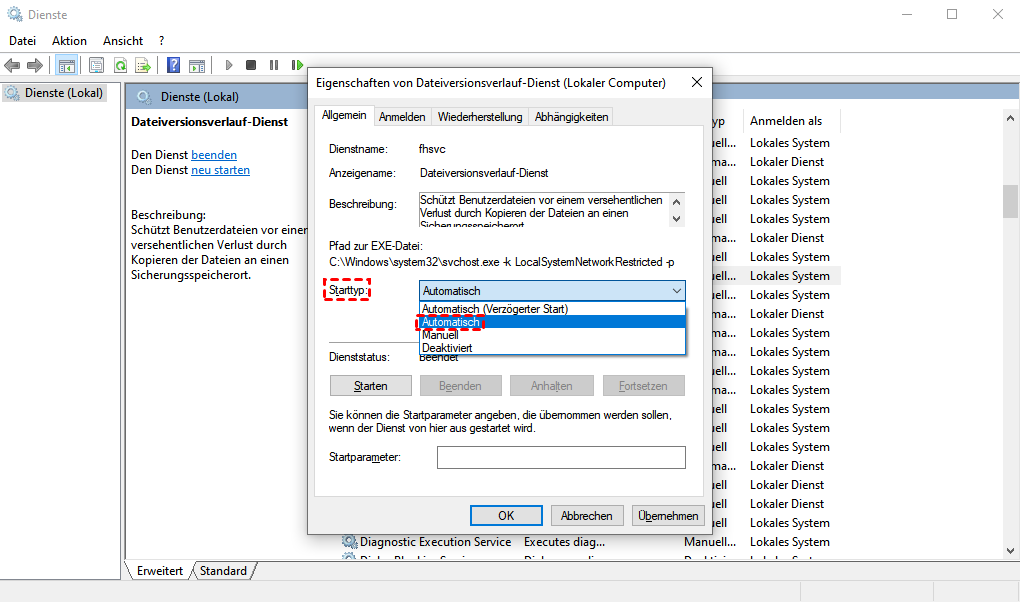Click into the Startparameter text field
This screenshot has width=1020, height=602.
click(x=561, y=457)
